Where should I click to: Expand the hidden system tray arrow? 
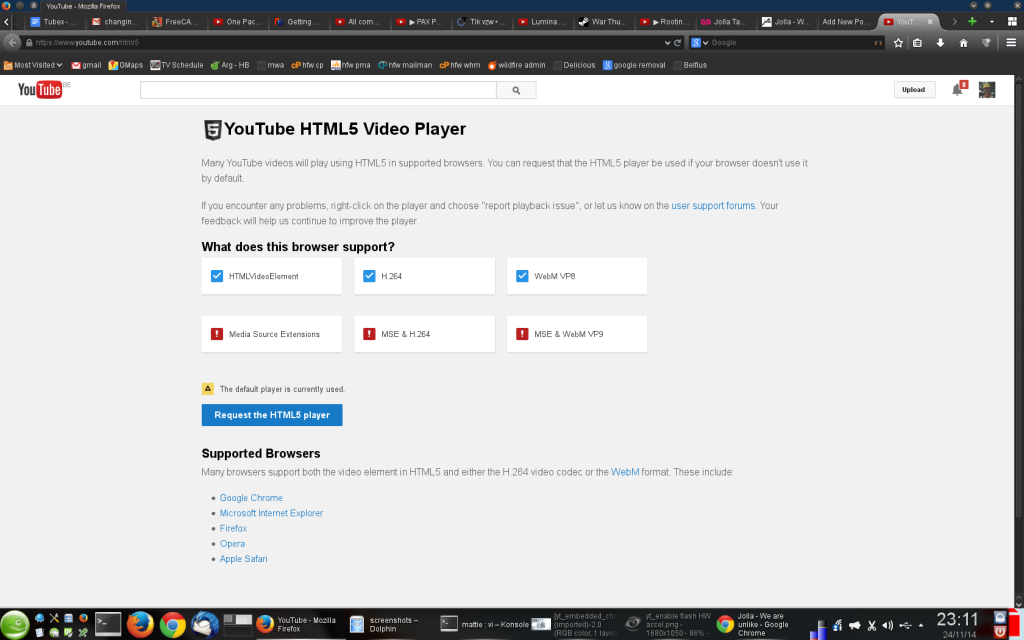pos(921,626)
